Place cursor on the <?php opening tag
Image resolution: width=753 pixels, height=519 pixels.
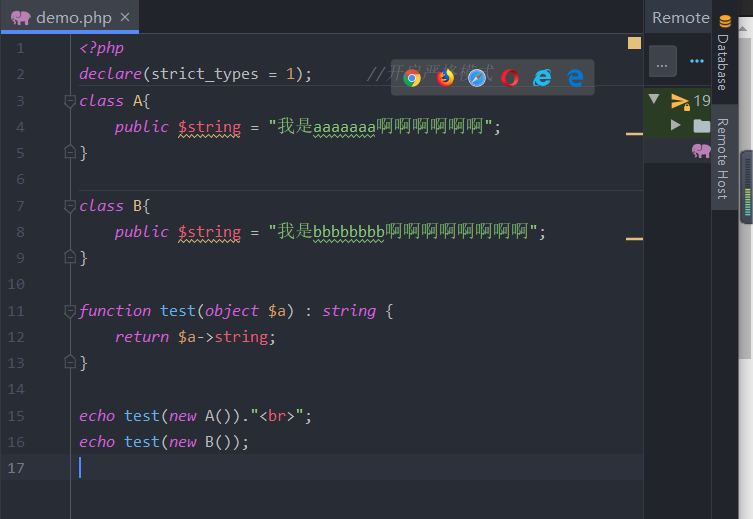[101, 48]
